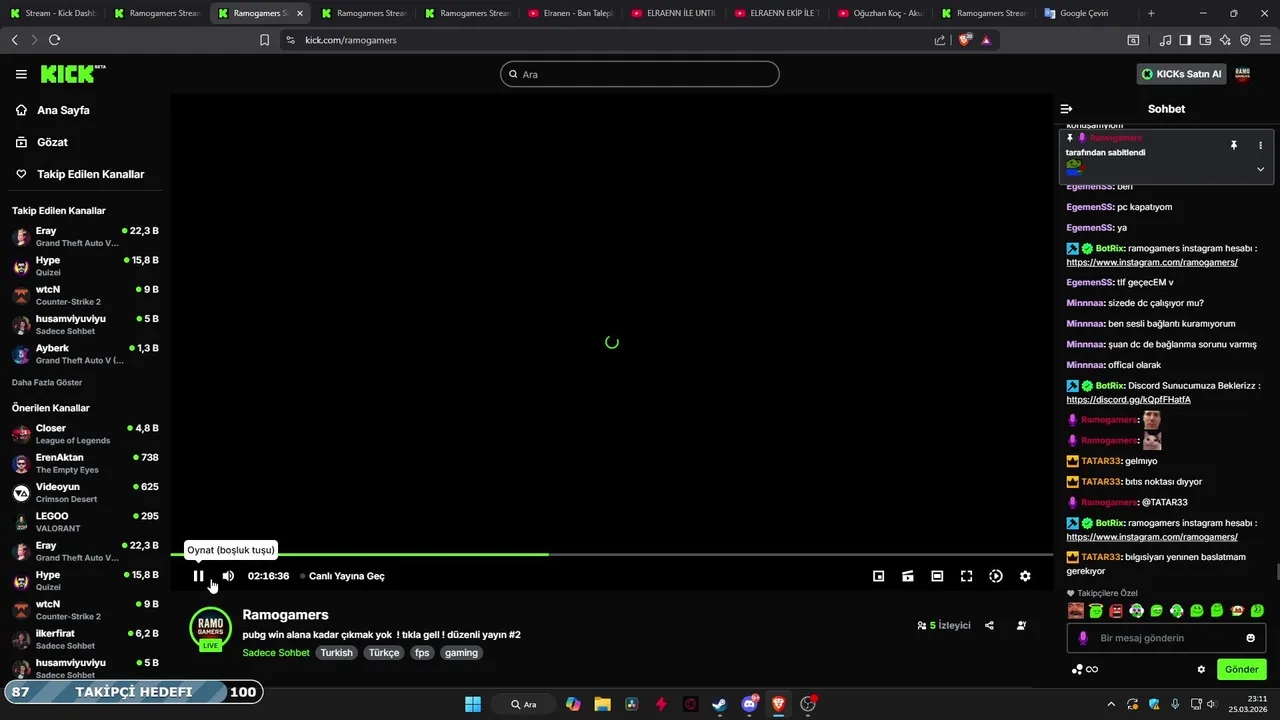Screen dimensions: 1280x720
Task: Expand Daha Fazla Göster channels
Action: [x=47, y=382]
